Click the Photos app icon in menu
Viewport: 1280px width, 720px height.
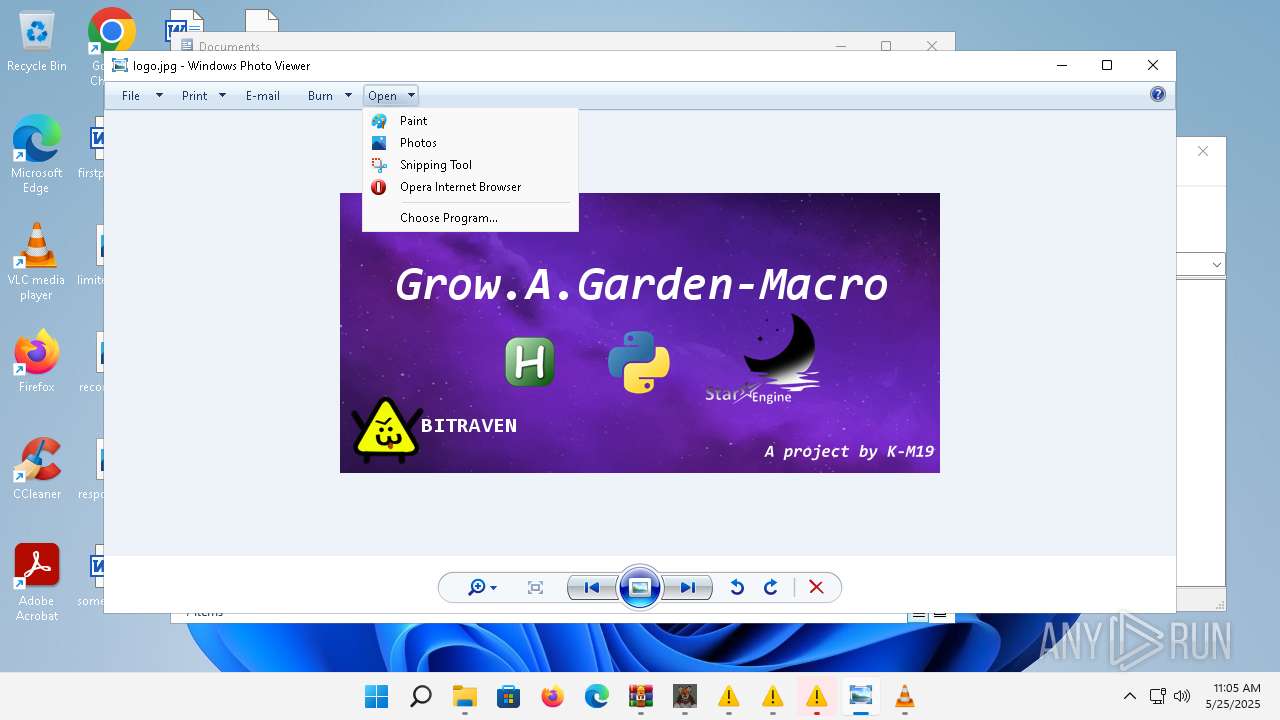pos(379,143)
